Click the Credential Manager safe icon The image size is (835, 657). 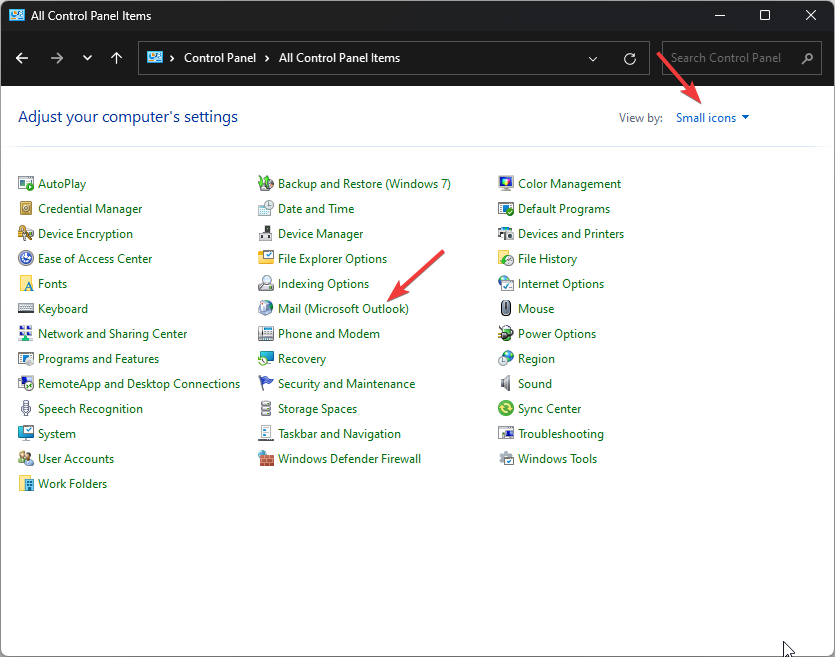(26, 209)
